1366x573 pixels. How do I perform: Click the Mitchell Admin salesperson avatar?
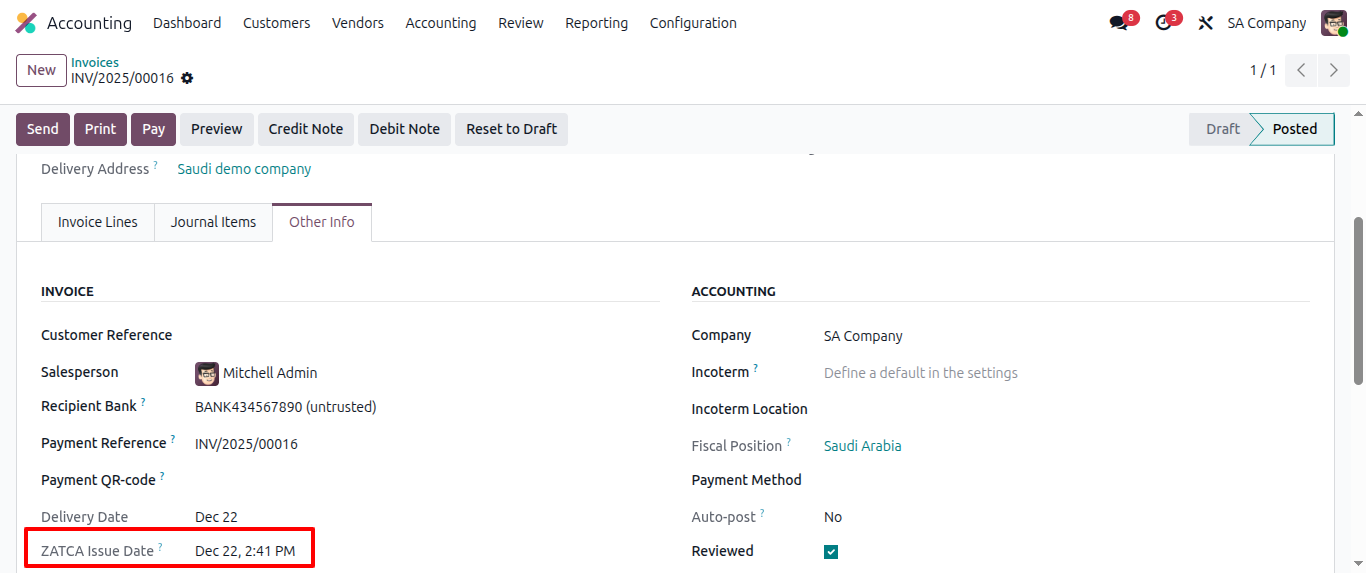pos(207,373)
